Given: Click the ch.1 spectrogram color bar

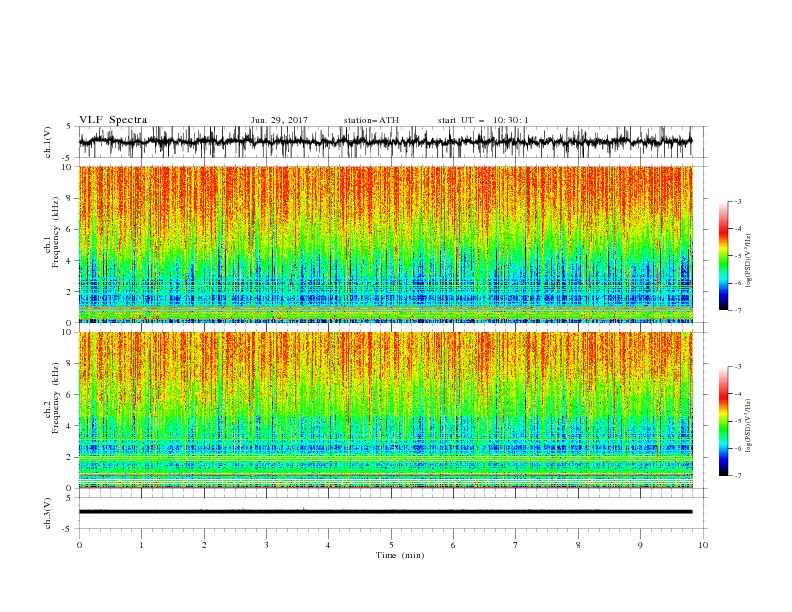Looking at the screenshot, I should (x=723, y=256).
